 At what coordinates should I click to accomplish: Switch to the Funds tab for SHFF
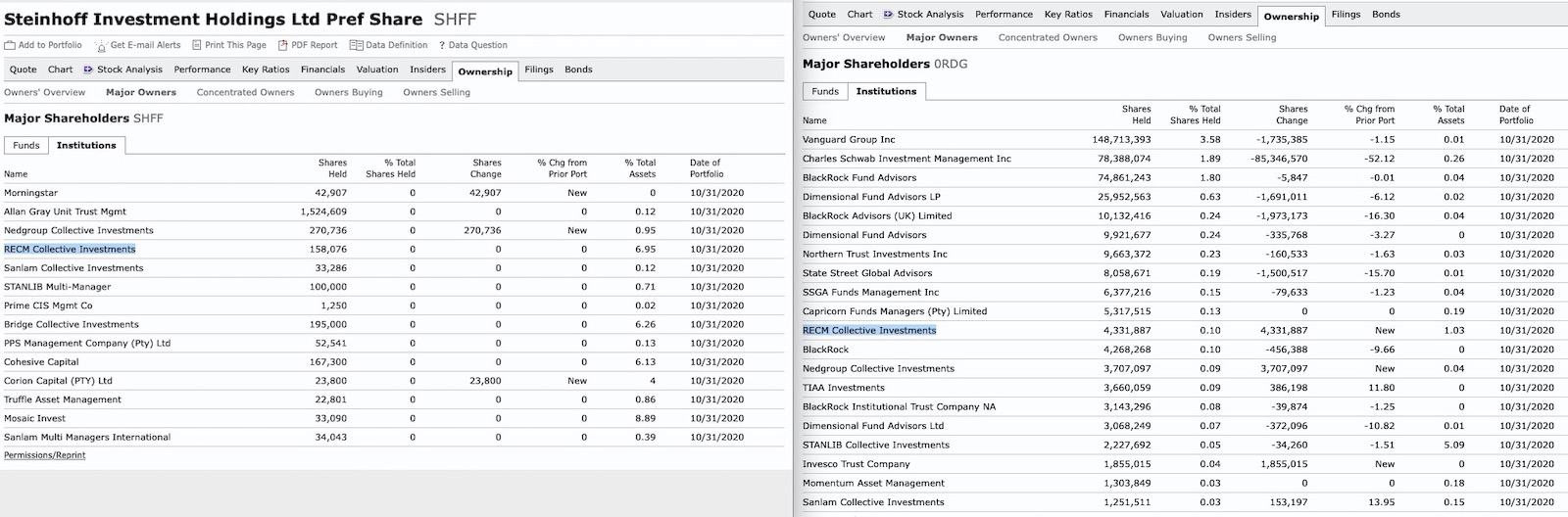pyautogui.click(x=26, y=145)
